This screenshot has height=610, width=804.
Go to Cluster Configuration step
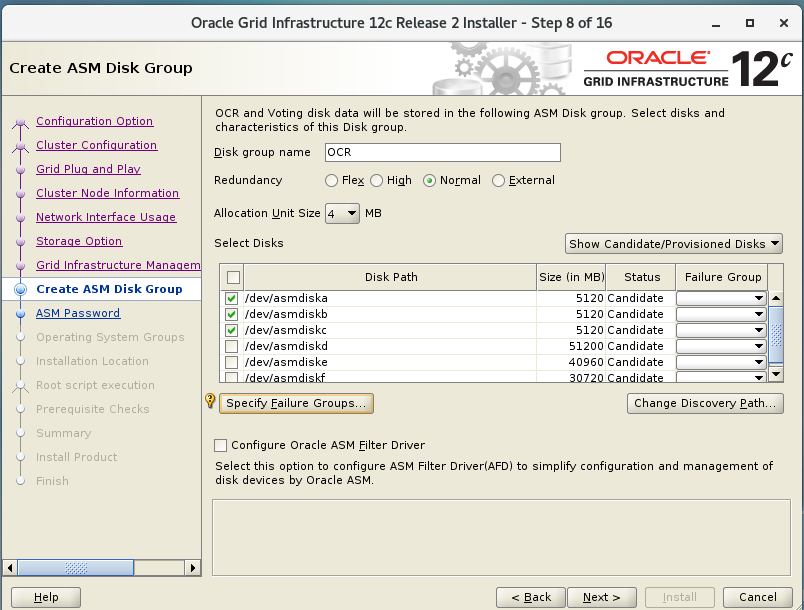(96, 146)
